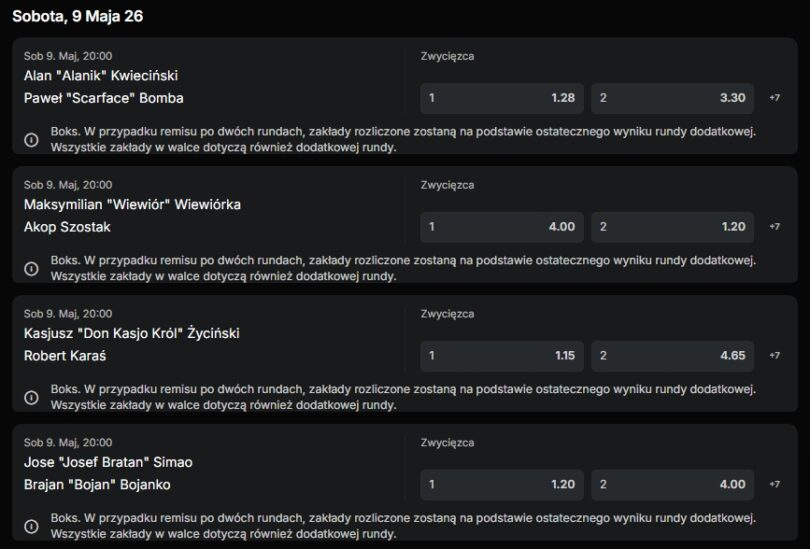Bet on Alan Kwieciński at odds 1.28
The image size is (810, 549).
click(x=502, y=98)
